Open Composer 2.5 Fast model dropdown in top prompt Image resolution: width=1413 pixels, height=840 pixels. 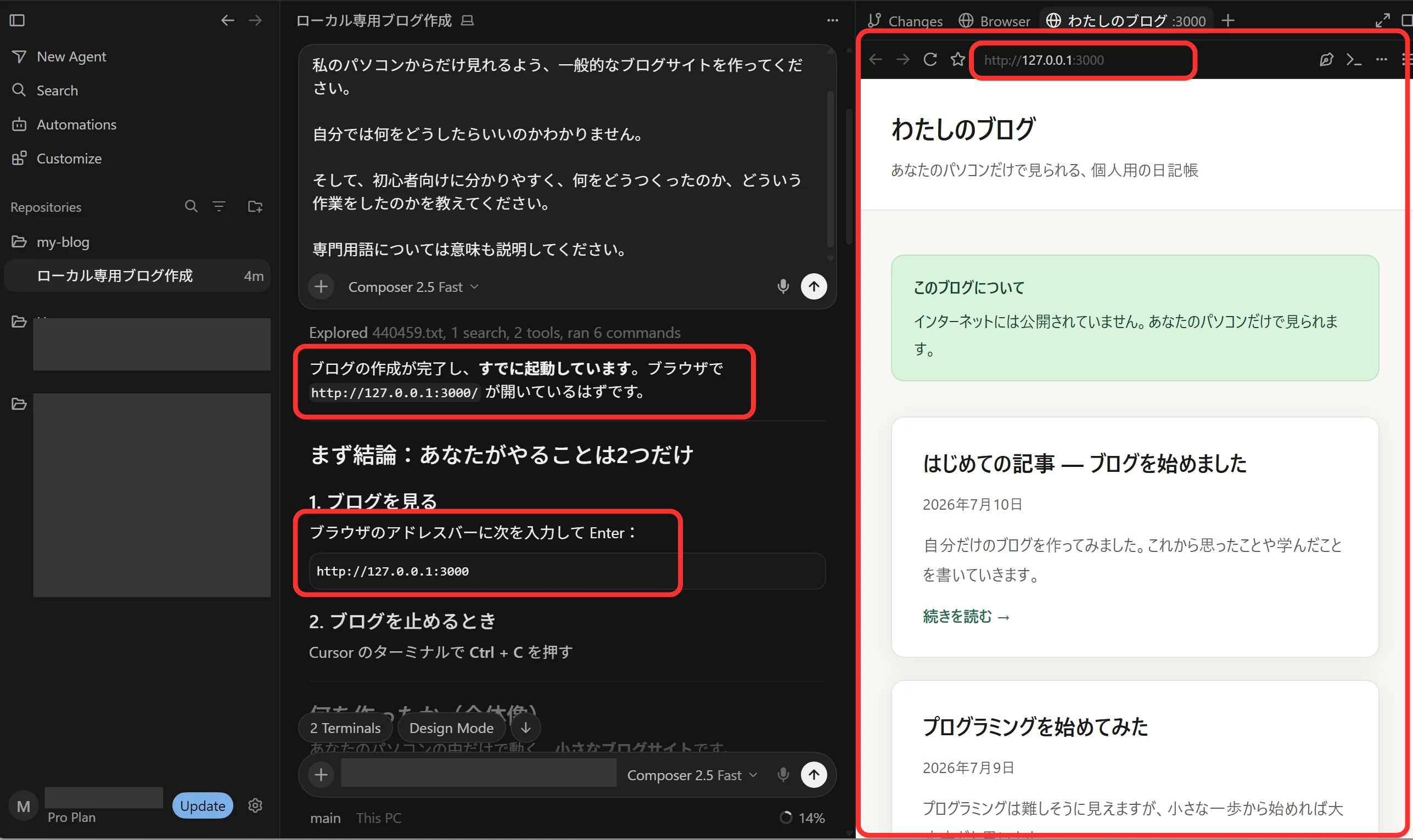point(413,287)
